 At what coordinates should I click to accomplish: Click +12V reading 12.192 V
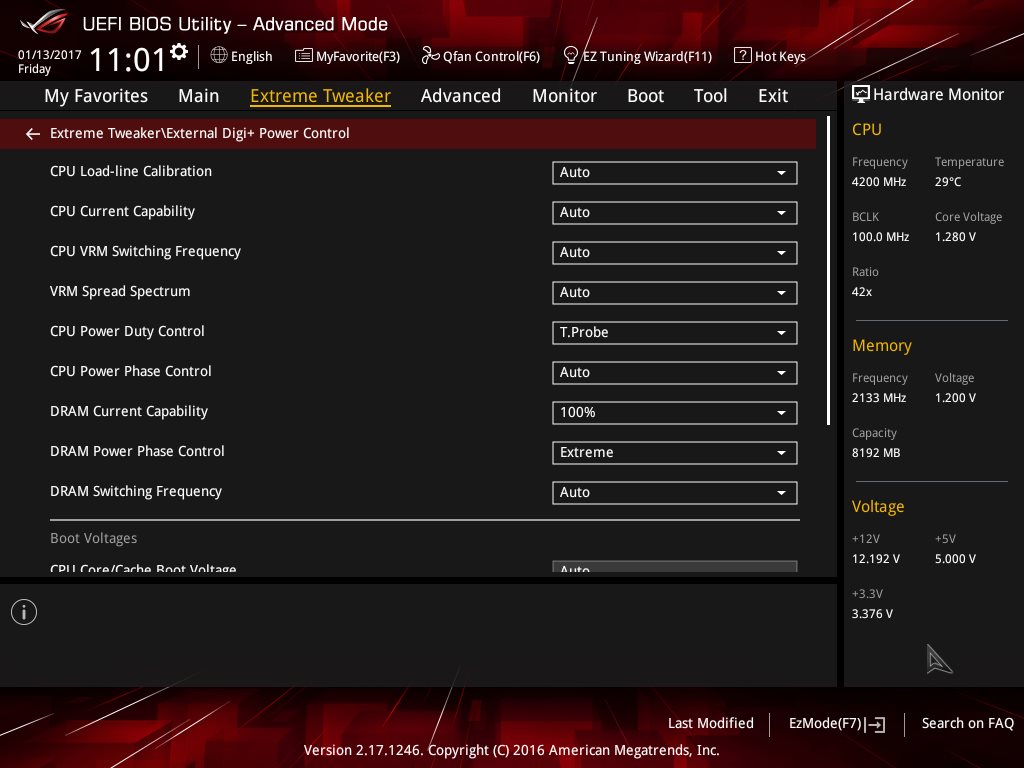(875, 559)
